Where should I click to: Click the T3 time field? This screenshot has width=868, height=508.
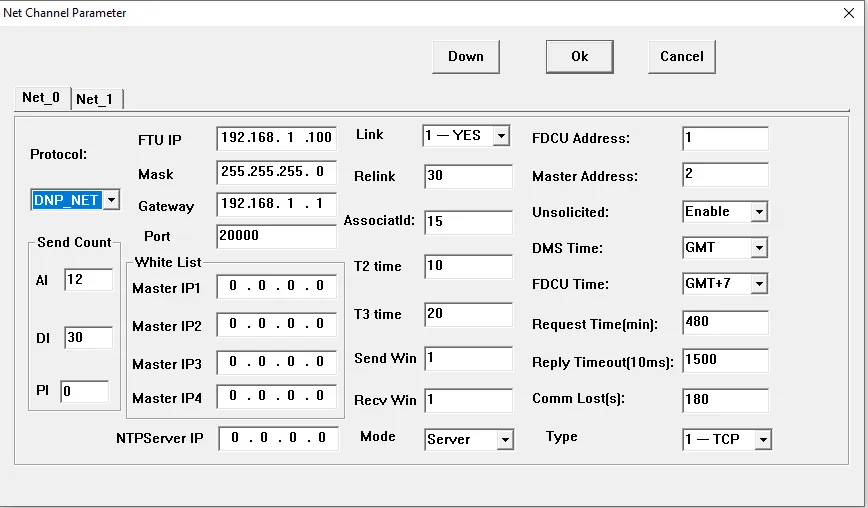point(468,314)
